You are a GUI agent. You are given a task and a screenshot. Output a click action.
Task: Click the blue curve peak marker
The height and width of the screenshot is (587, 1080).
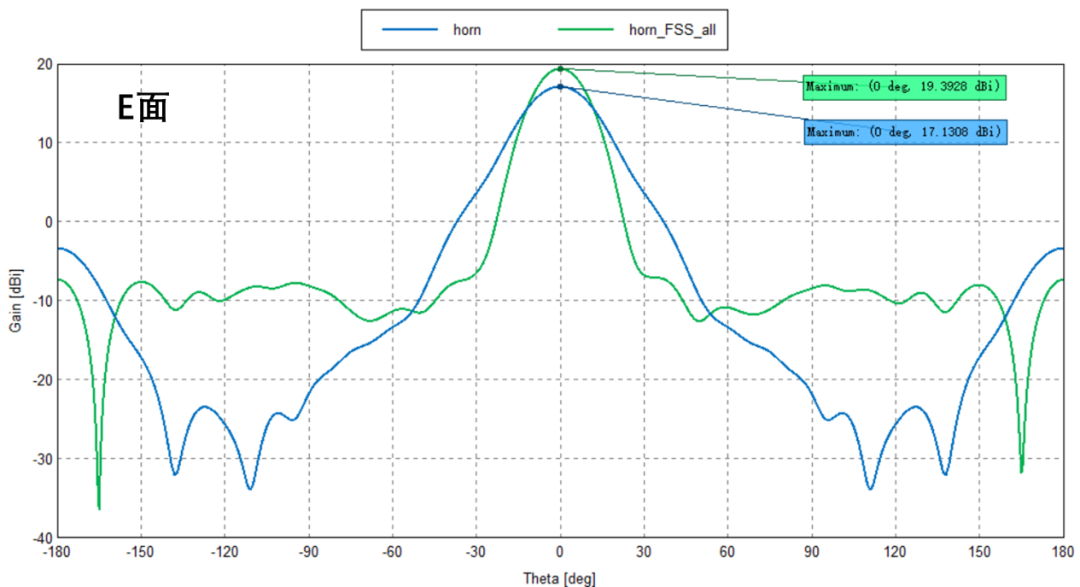[560, 87]
